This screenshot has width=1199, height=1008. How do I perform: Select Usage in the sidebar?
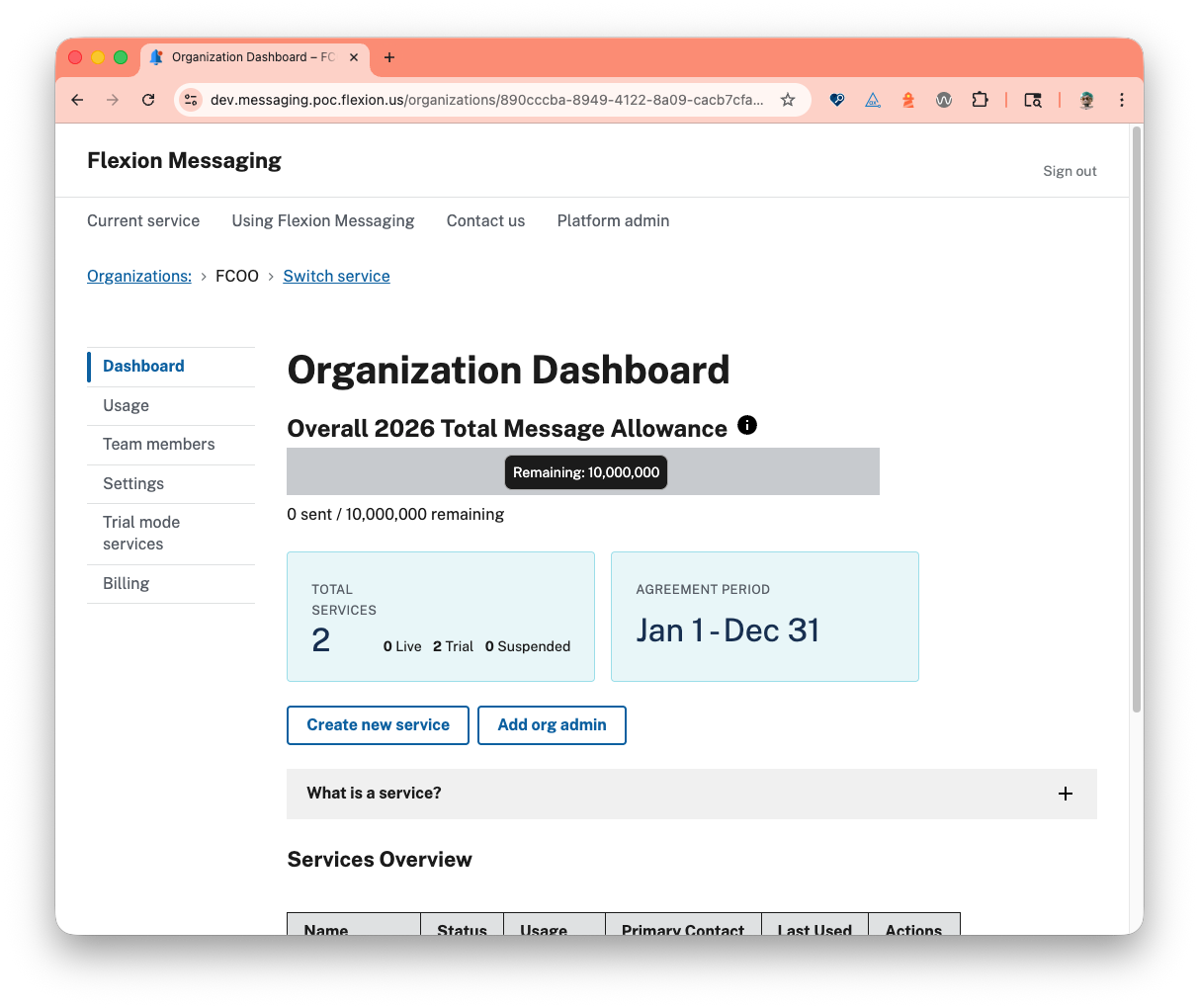(x=171, y=406)
